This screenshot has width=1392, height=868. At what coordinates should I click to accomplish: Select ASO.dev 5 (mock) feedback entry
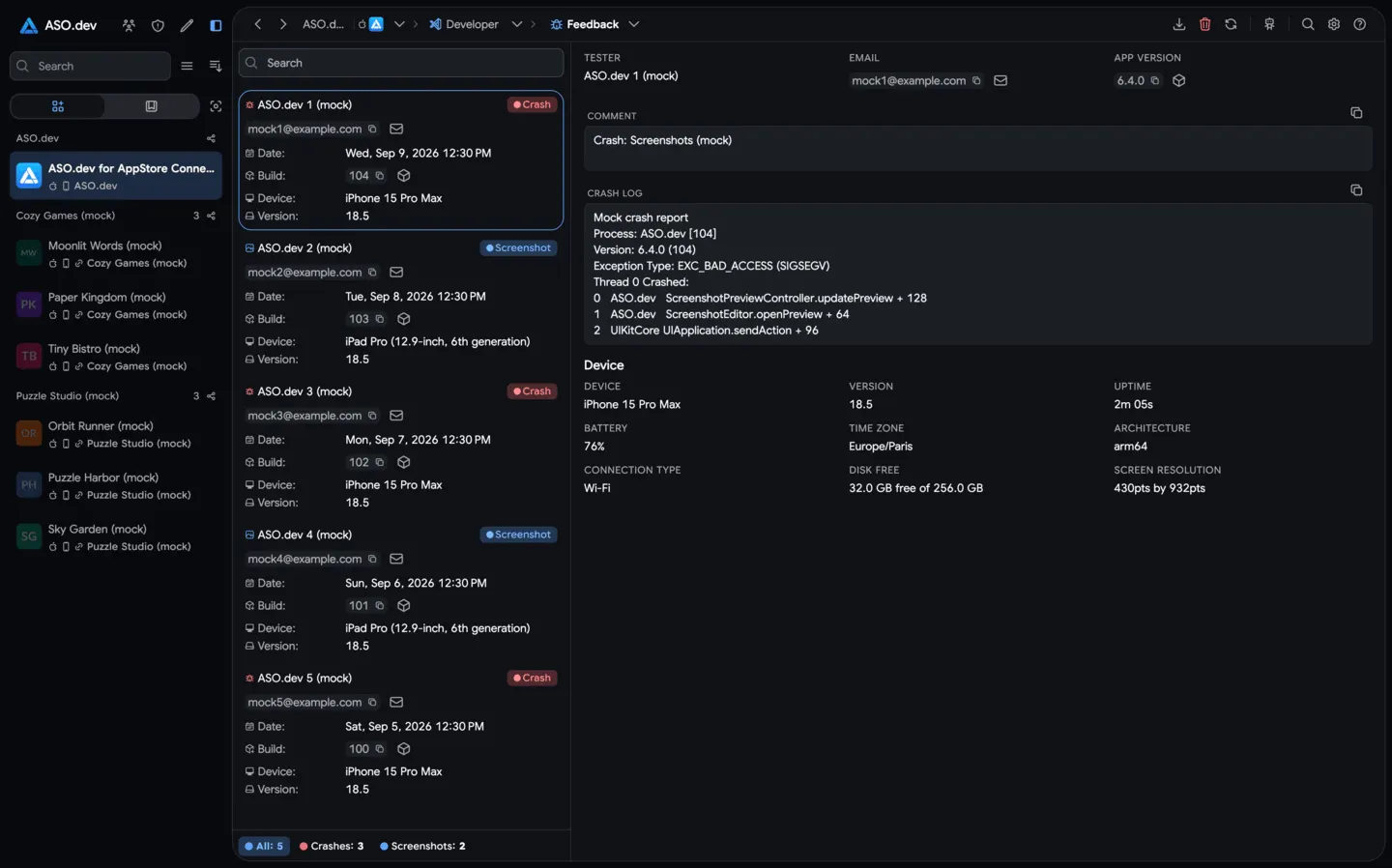click(x=401, y=732)
